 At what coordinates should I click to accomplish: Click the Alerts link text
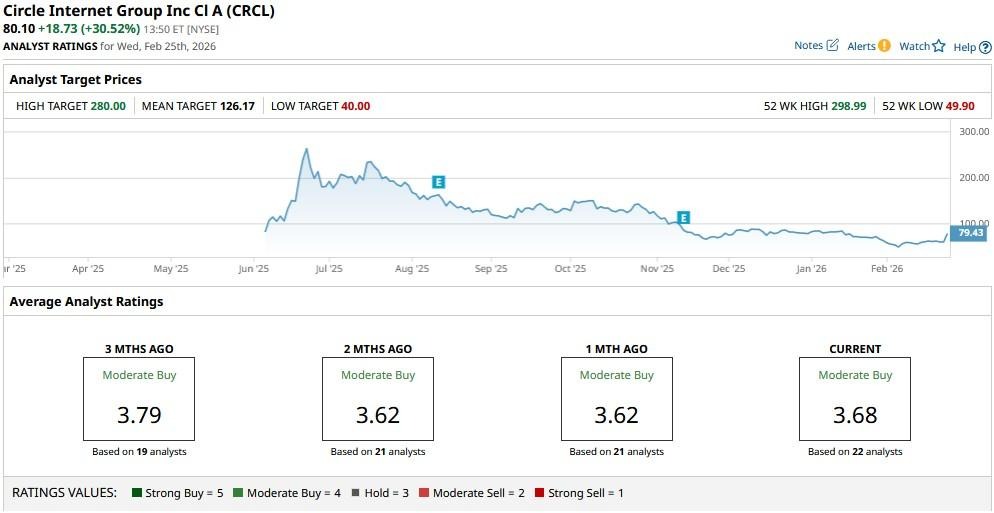[x=861, y=46]
